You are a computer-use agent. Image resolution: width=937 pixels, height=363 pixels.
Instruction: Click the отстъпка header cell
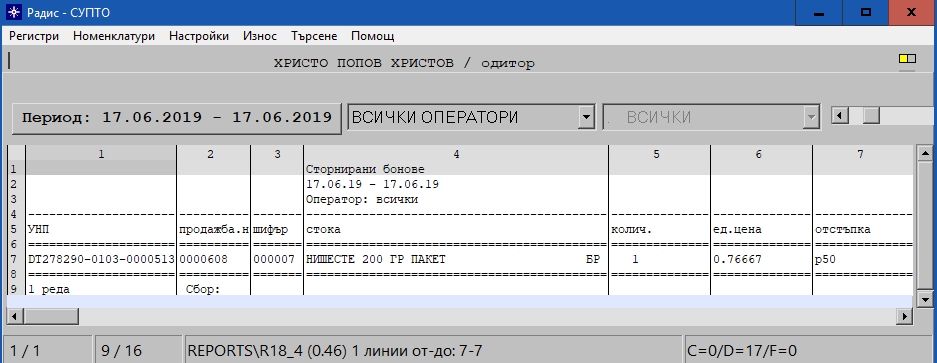click(x=863, y=230)
